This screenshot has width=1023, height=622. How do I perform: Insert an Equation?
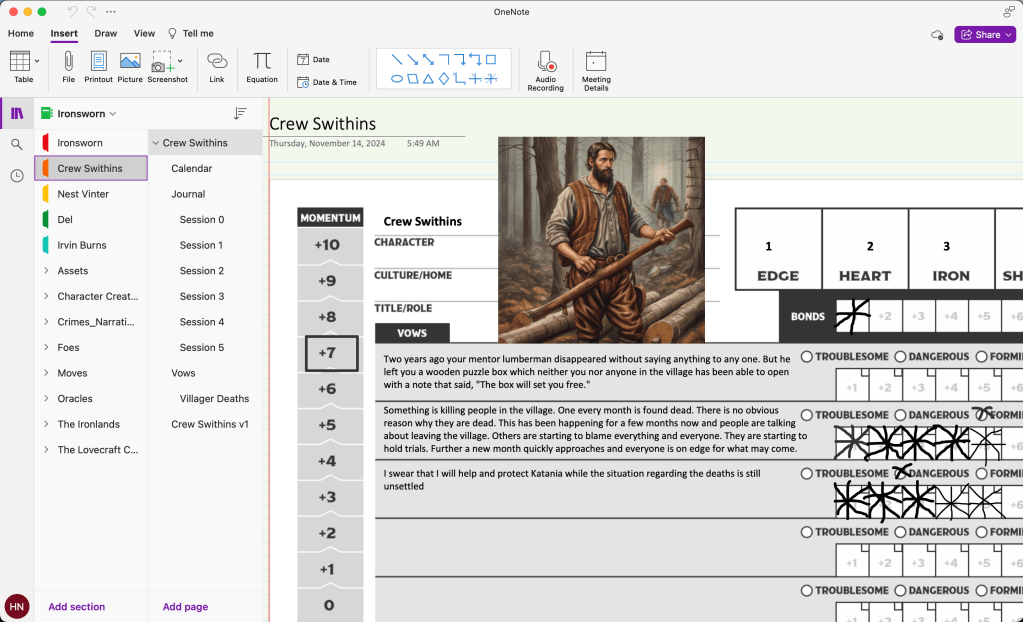point(262,62)
